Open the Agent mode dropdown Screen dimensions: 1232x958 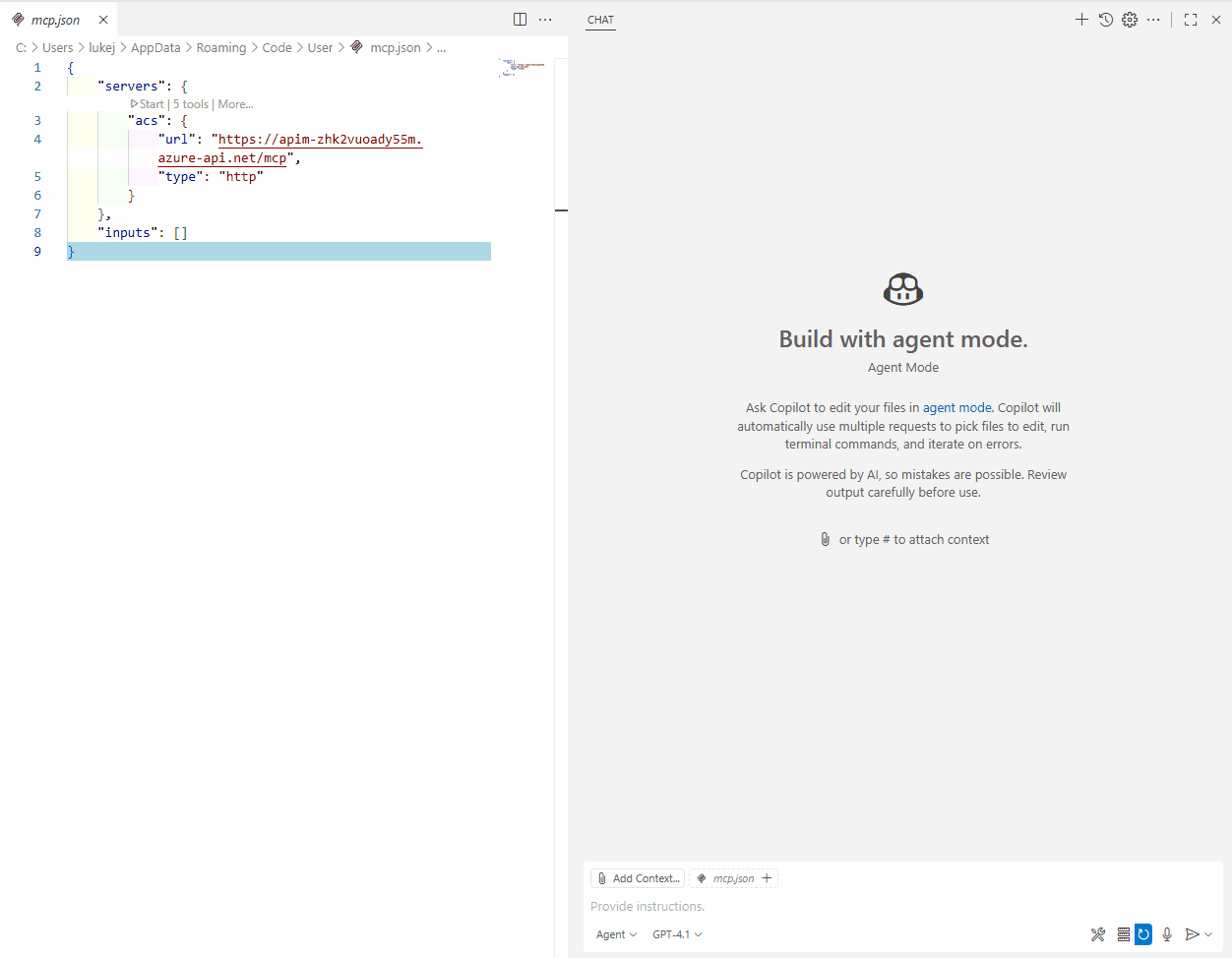point(616,934)
